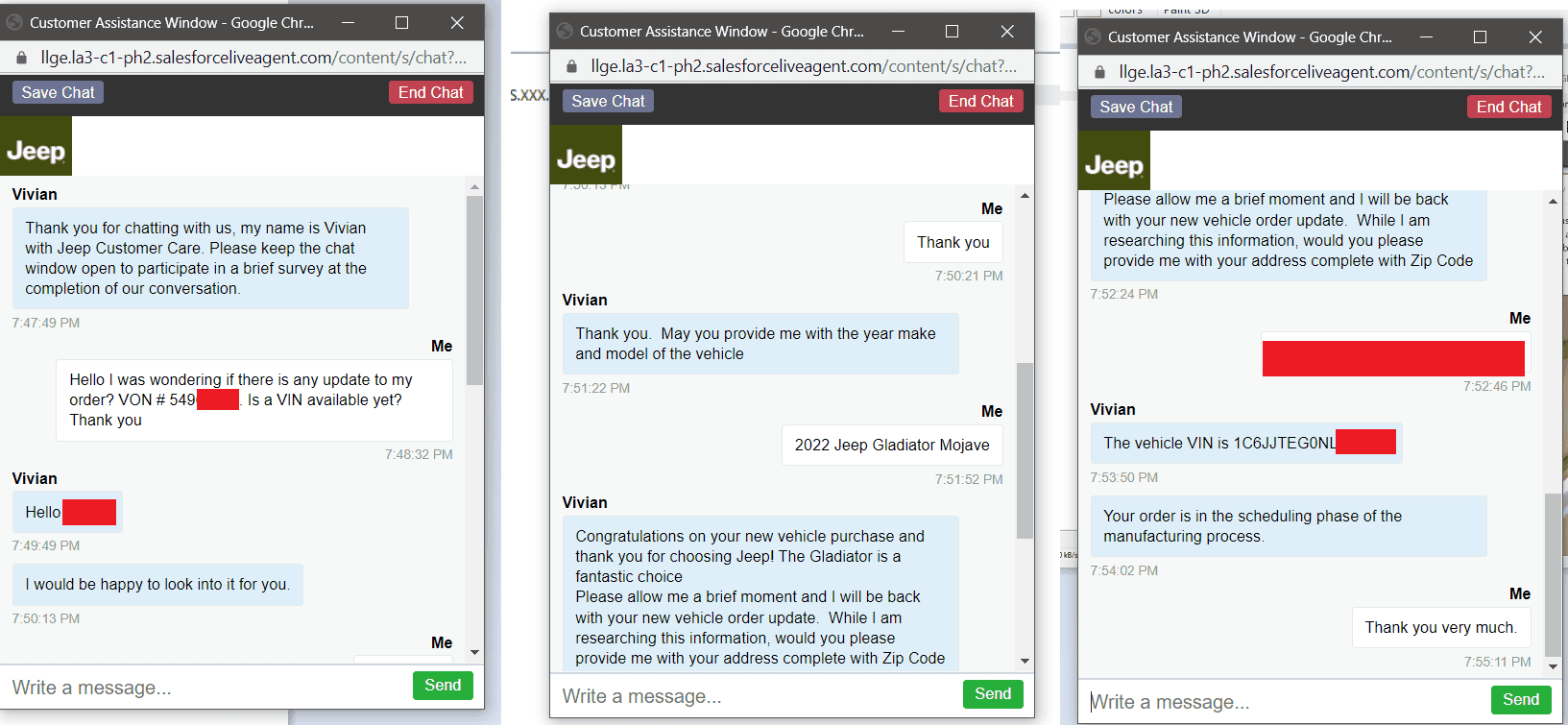Viewport: 1568px width, 725px height.
Task: Maximize the right chat window
Action: [x=1480, y=36]
